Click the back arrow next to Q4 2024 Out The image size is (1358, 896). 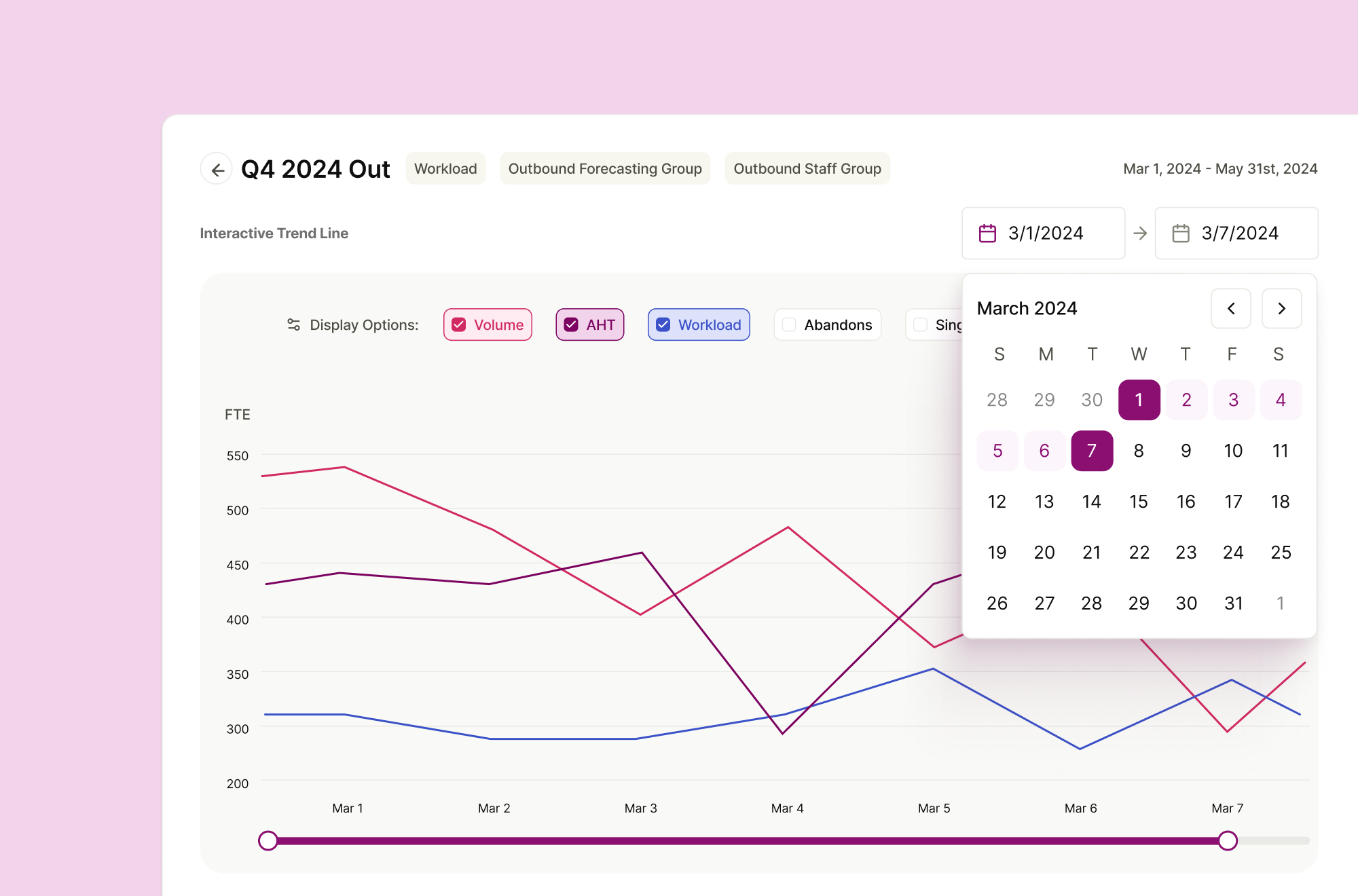point(217,169)
